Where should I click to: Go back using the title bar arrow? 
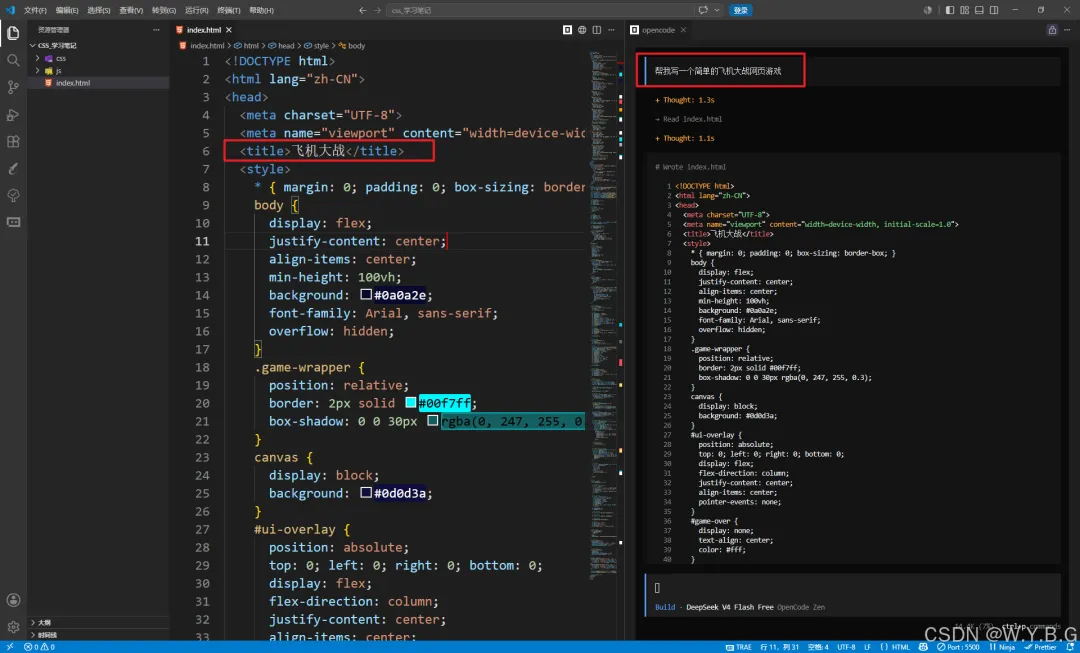point(363,10)
